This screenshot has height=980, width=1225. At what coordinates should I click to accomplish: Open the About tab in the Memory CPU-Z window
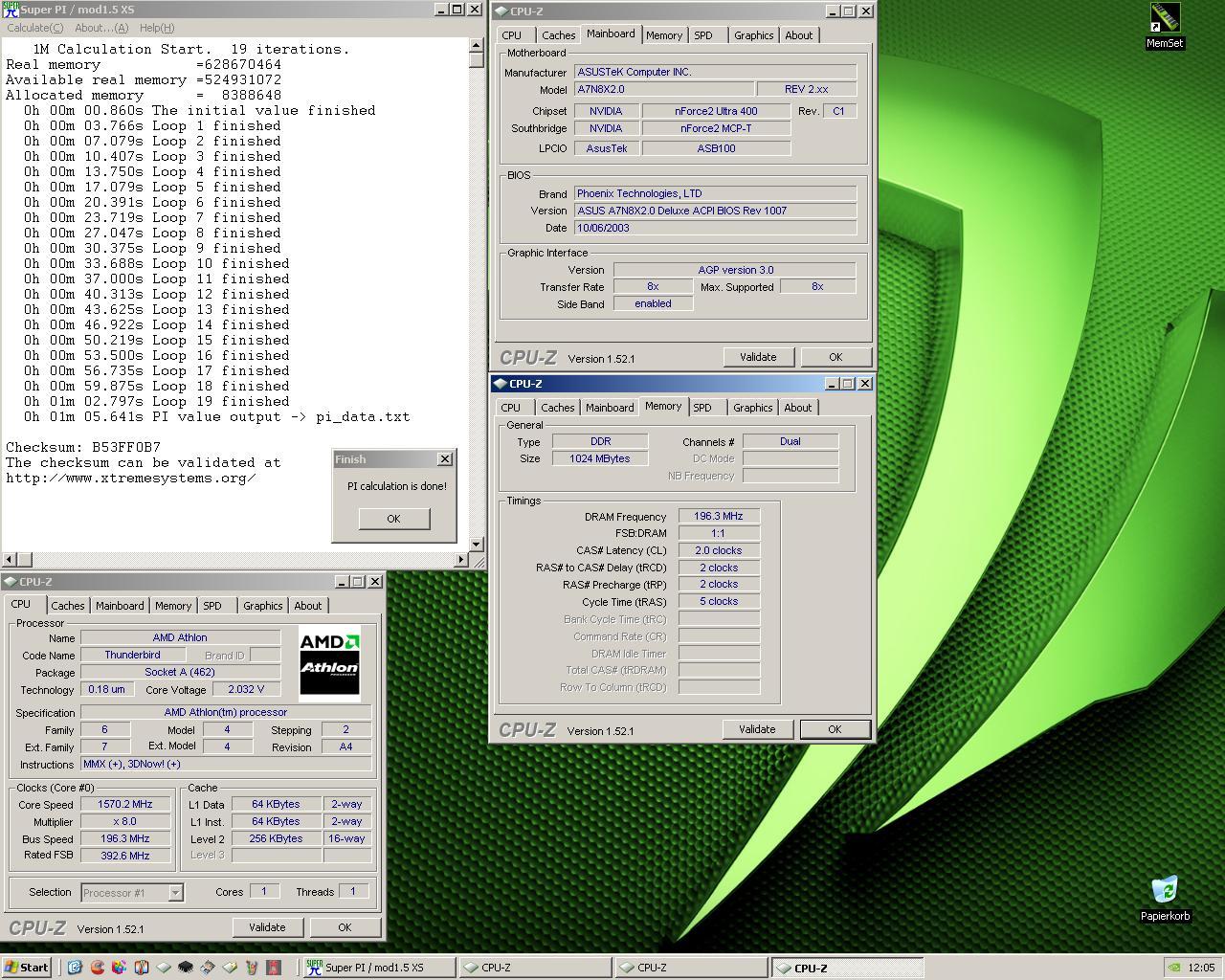pyautogui.click(x=798, y=408)
